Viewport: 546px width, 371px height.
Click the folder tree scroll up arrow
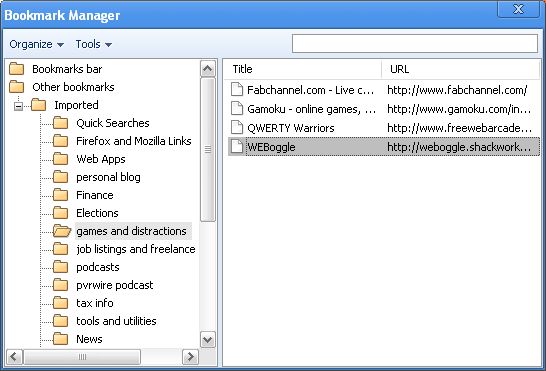click(208, 69)
